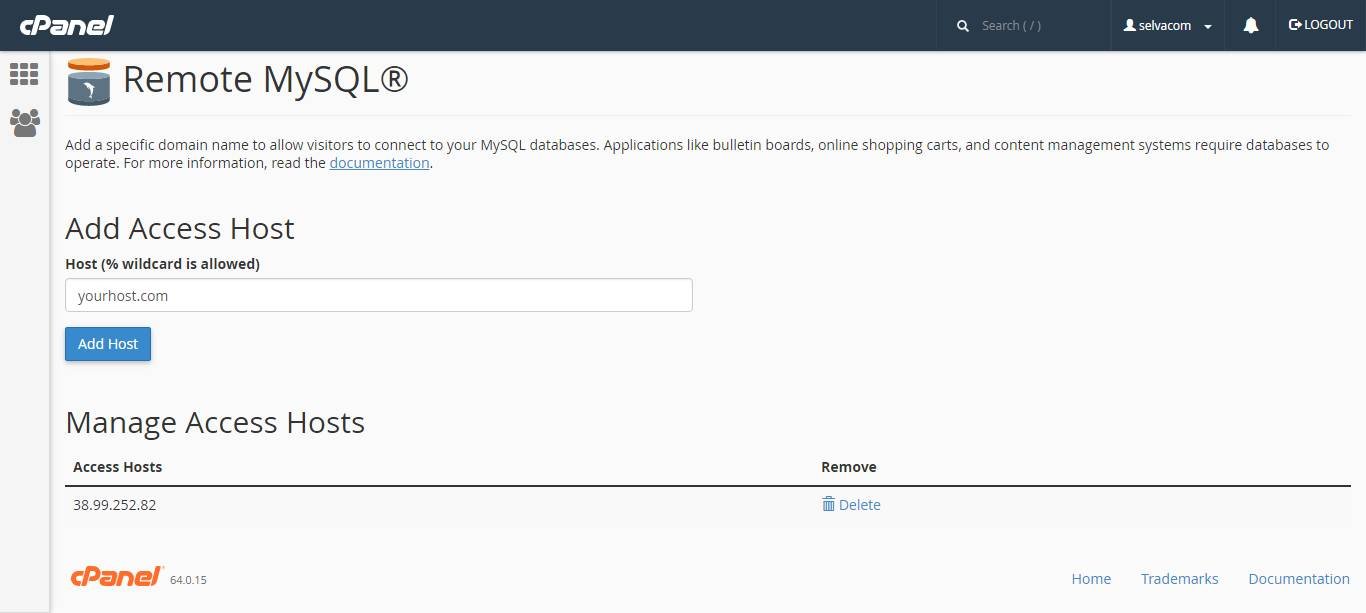Open the documentation link in description
The width and height of the screenshot is (1366, 613).
click(x=379, y=163)
